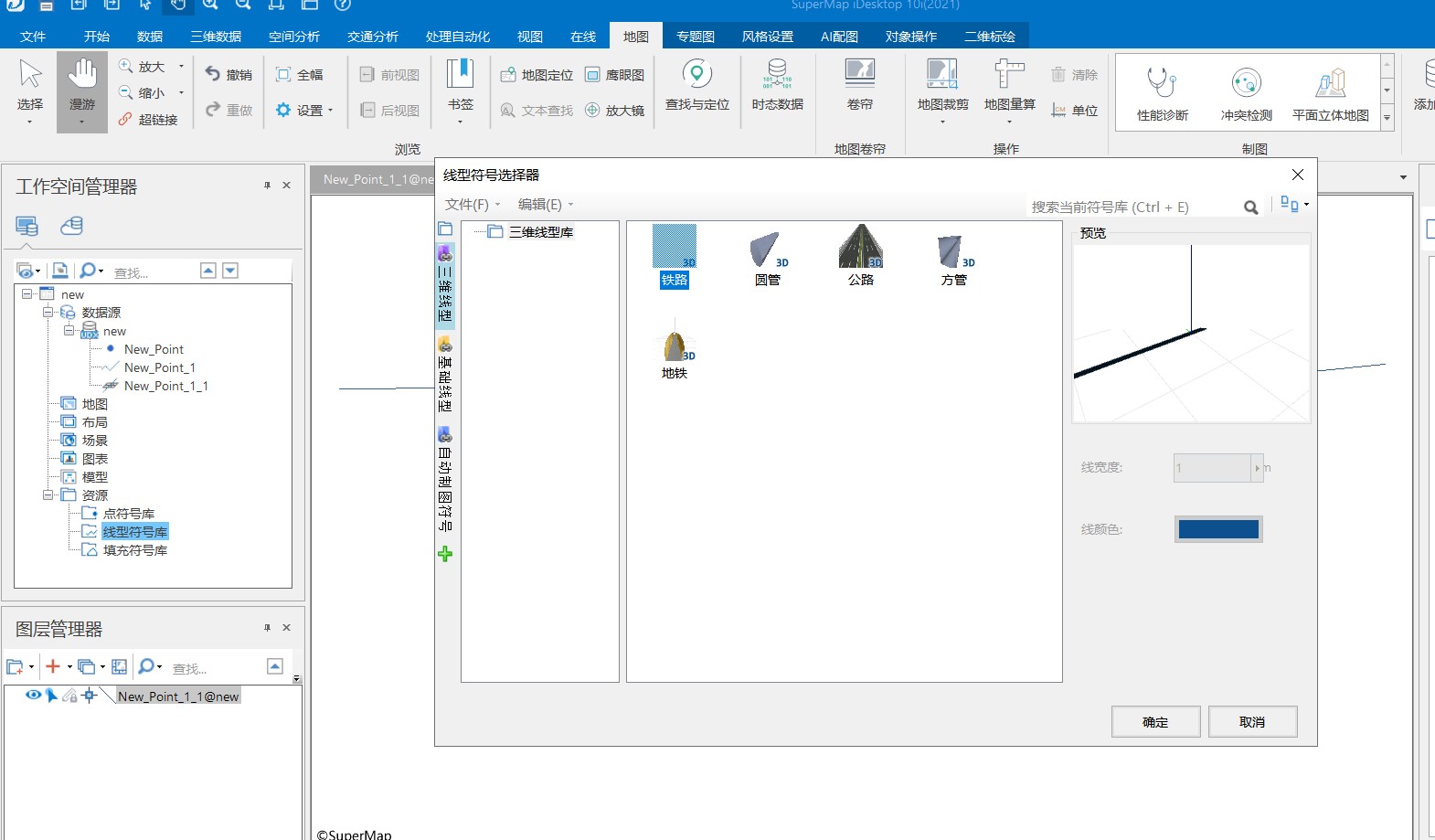Screen dimensions: 1435x840
Task: Open the 鹰眼图 overview window
Action: pyautogui.click(x=615, y=75)
